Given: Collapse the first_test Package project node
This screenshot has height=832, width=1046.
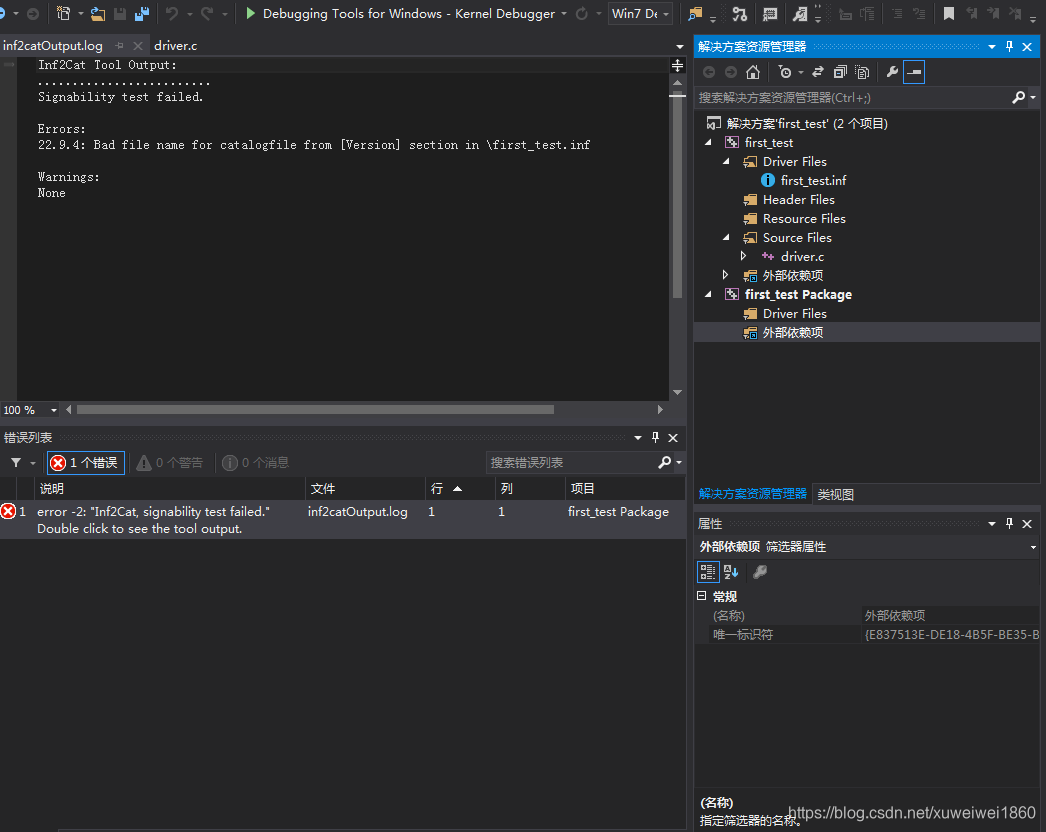Looking at the screenshot, I should 708,294.
